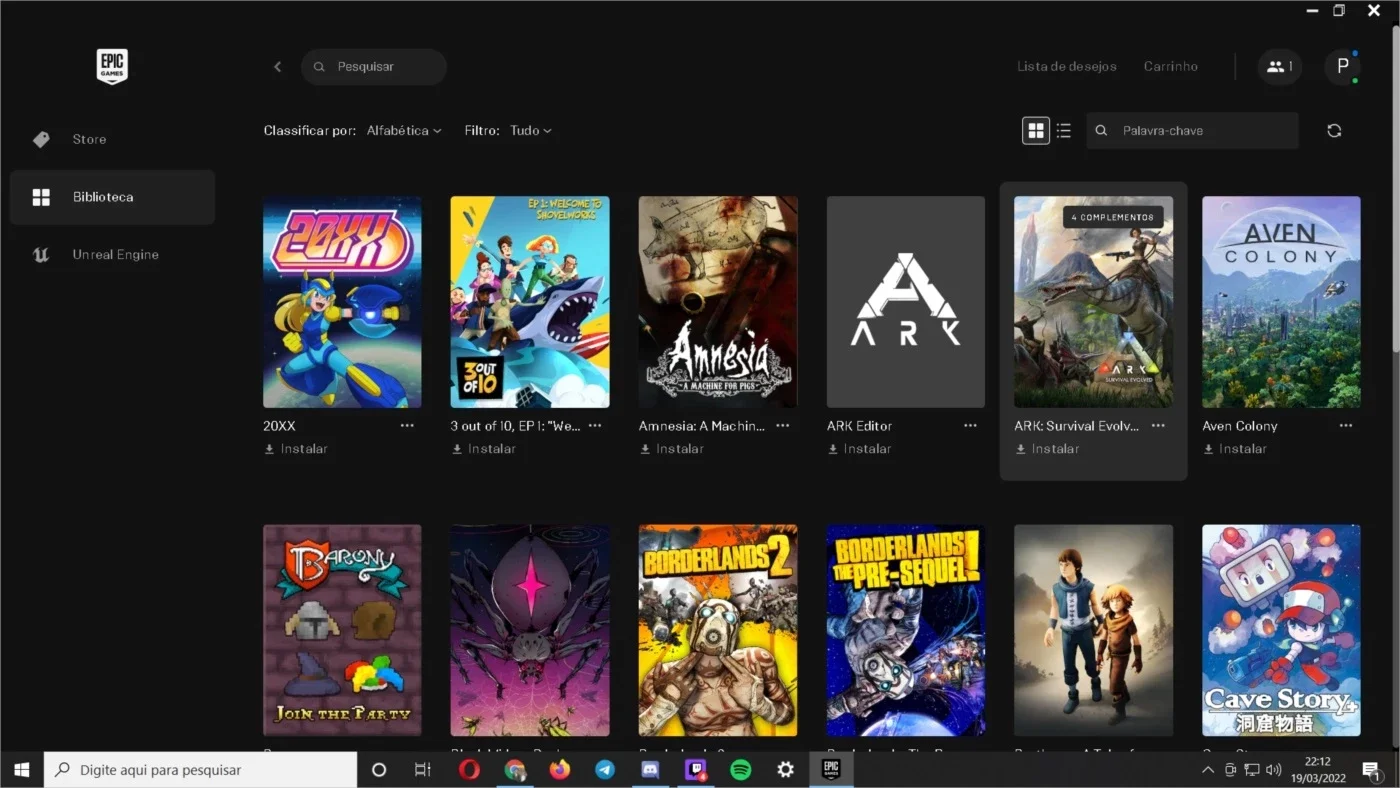Open the ARK: Survival Evolved cover
This screenshot has width=1400, height=788.
(x=1094, y=302)
